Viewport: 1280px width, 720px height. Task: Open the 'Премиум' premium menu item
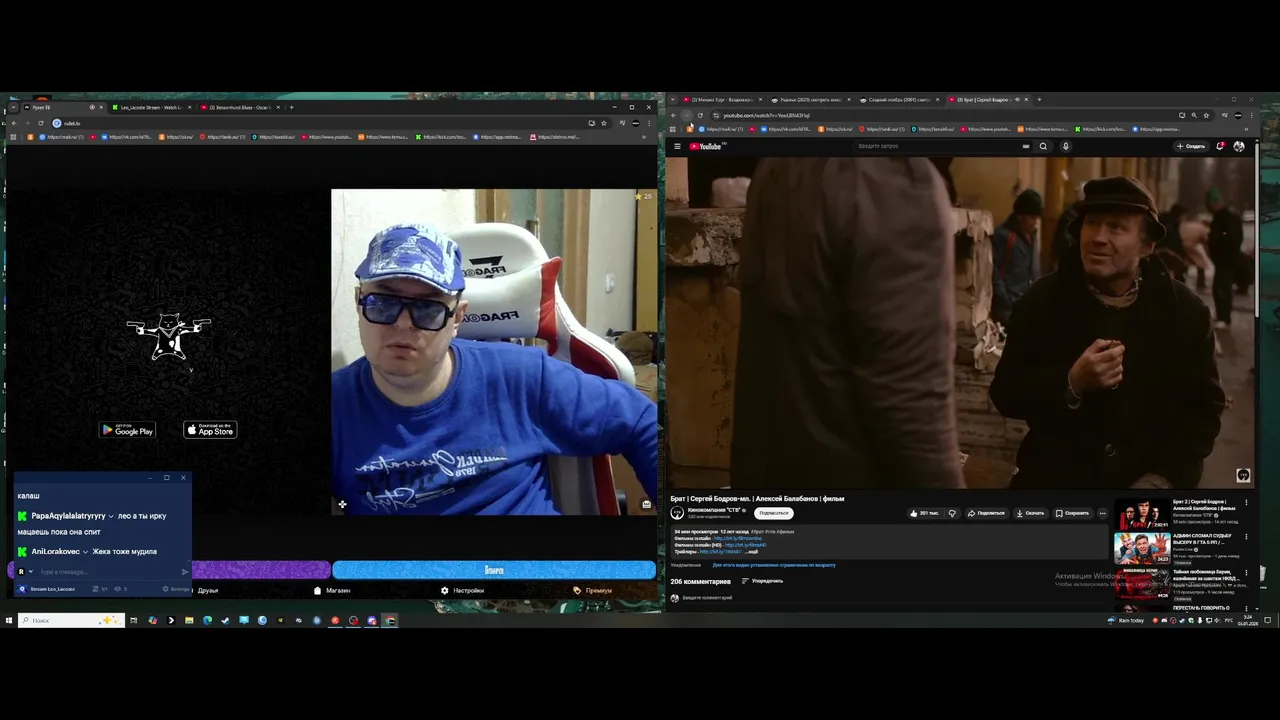(593, 590)
